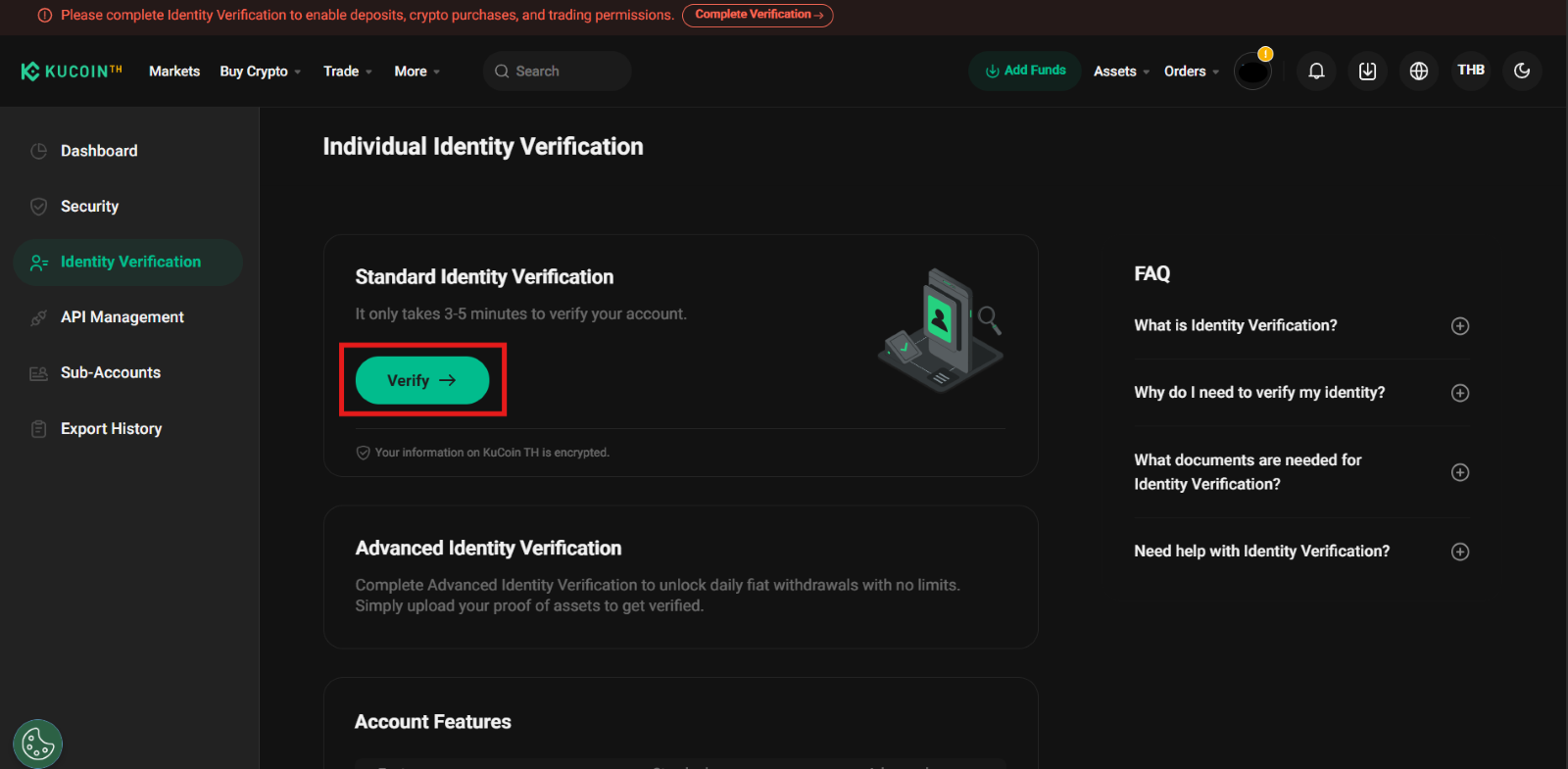Image resolution: width=1568 pixels, height=769 pixels.
Task: Open cookie settings icon
Action: 38,744
